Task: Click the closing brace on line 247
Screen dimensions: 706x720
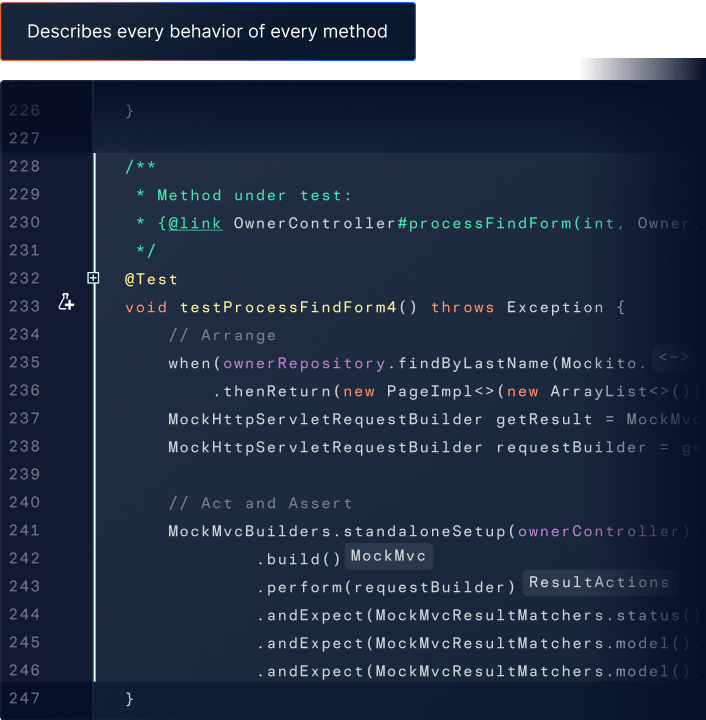Action: coord(129,699)
